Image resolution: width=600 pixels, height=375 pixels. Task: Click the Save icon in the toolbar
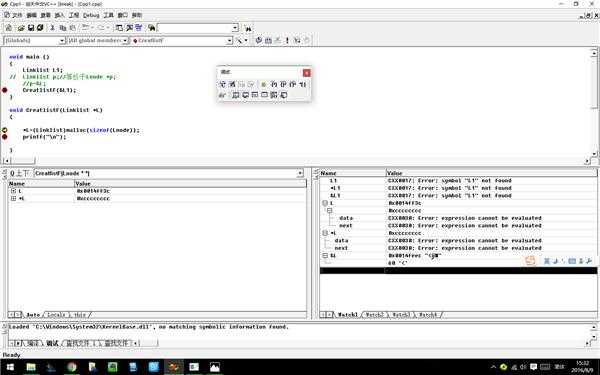click(x=31, y=28)
